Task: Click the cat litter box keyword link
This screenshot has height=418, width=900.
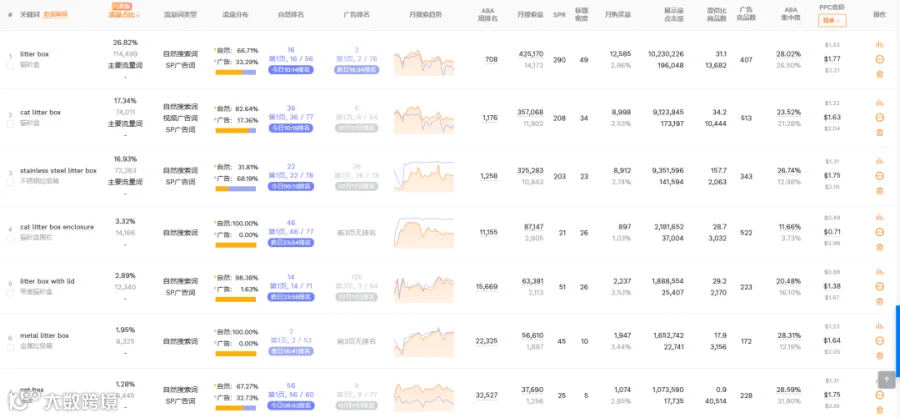Action: 40,113
